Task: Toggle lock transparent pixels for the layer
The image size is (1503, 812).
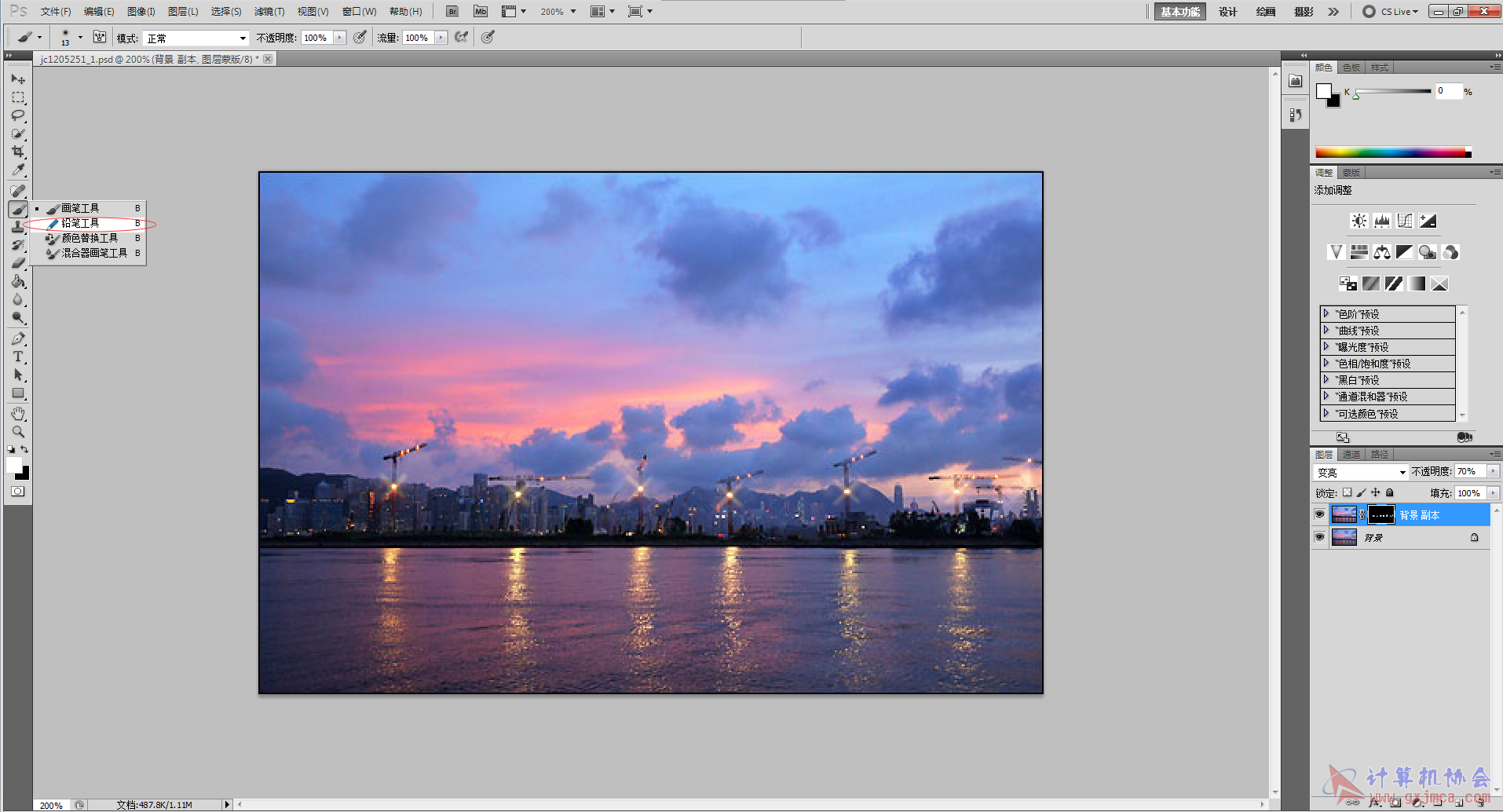Action: 1347,492
